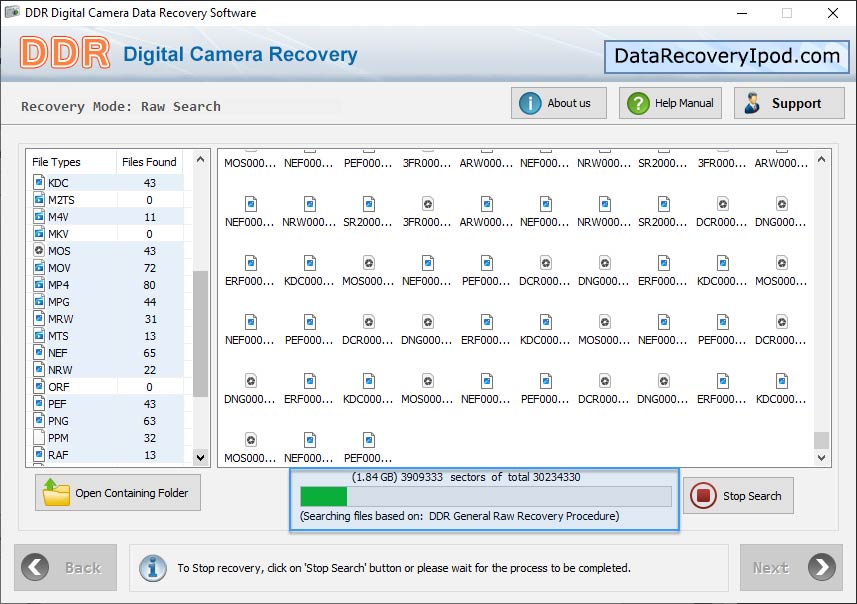Viewport: 857px width, 604px height.
Task: Select the NRW file type icon
Action: pos(39,368)
